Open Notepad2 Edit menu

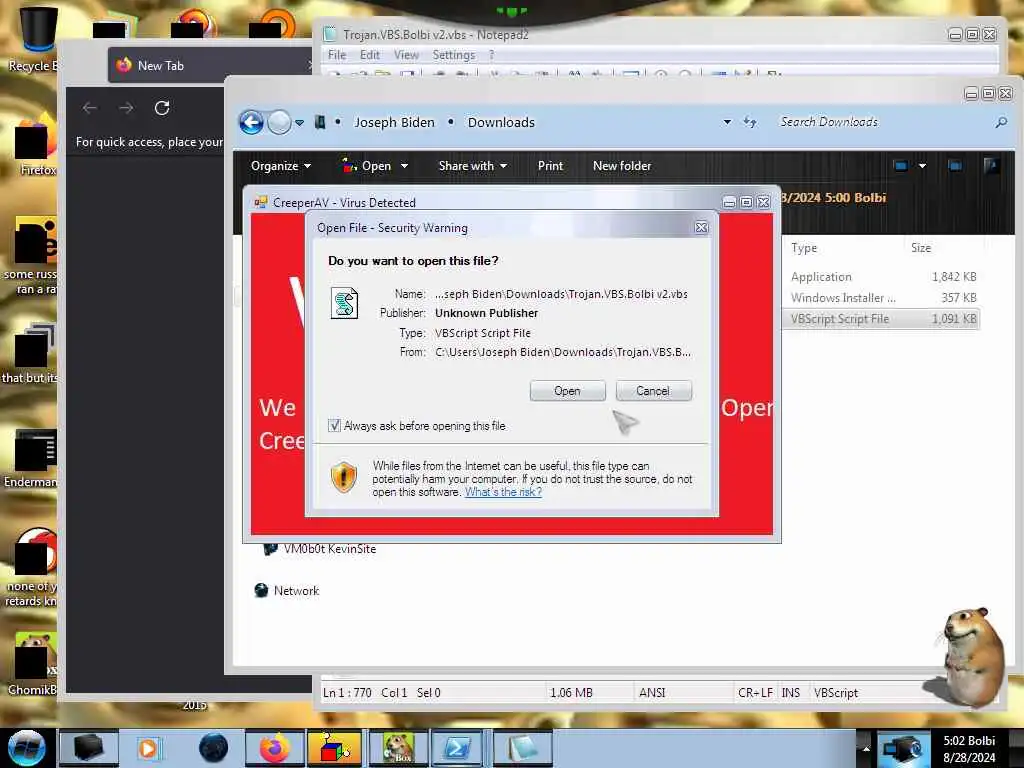[x=370, y=55]
